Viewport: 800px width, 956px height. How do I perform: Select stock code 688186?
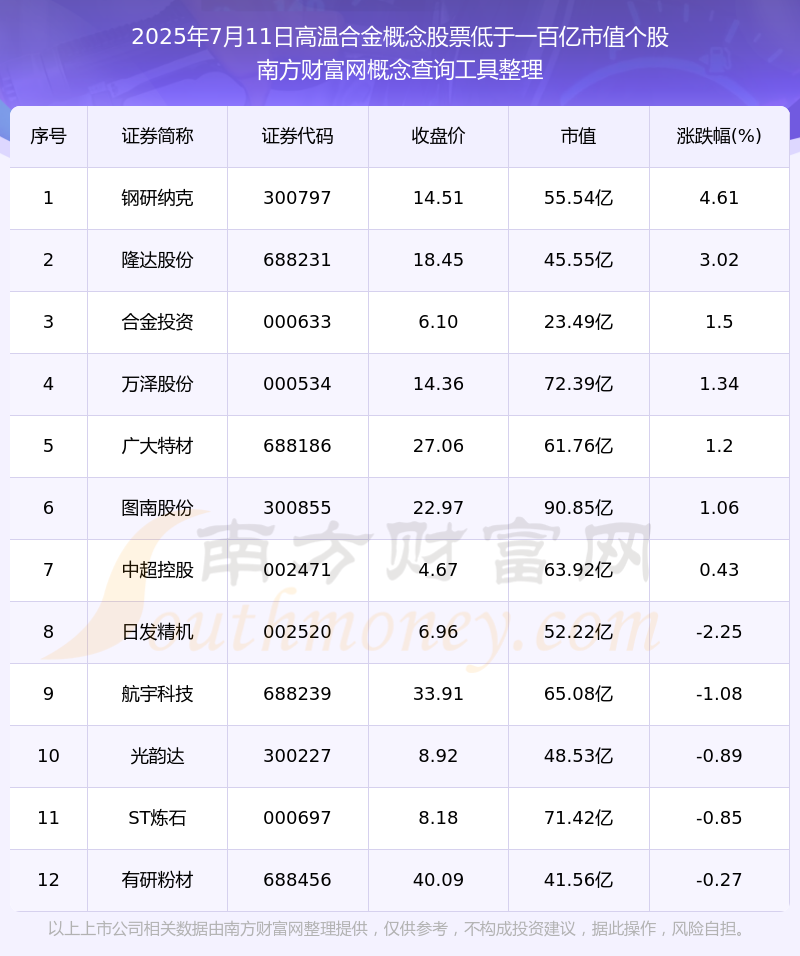point(298,446)
